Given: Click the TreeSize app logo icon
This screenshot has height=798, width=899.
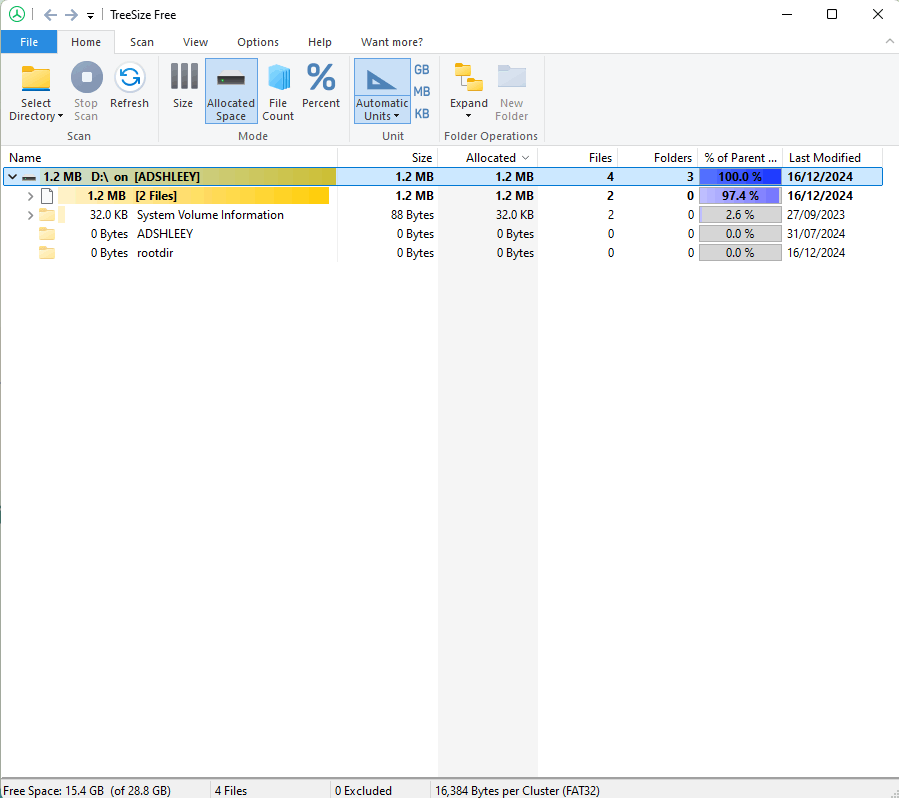Looking at the screenshot, I should point(17,14).
